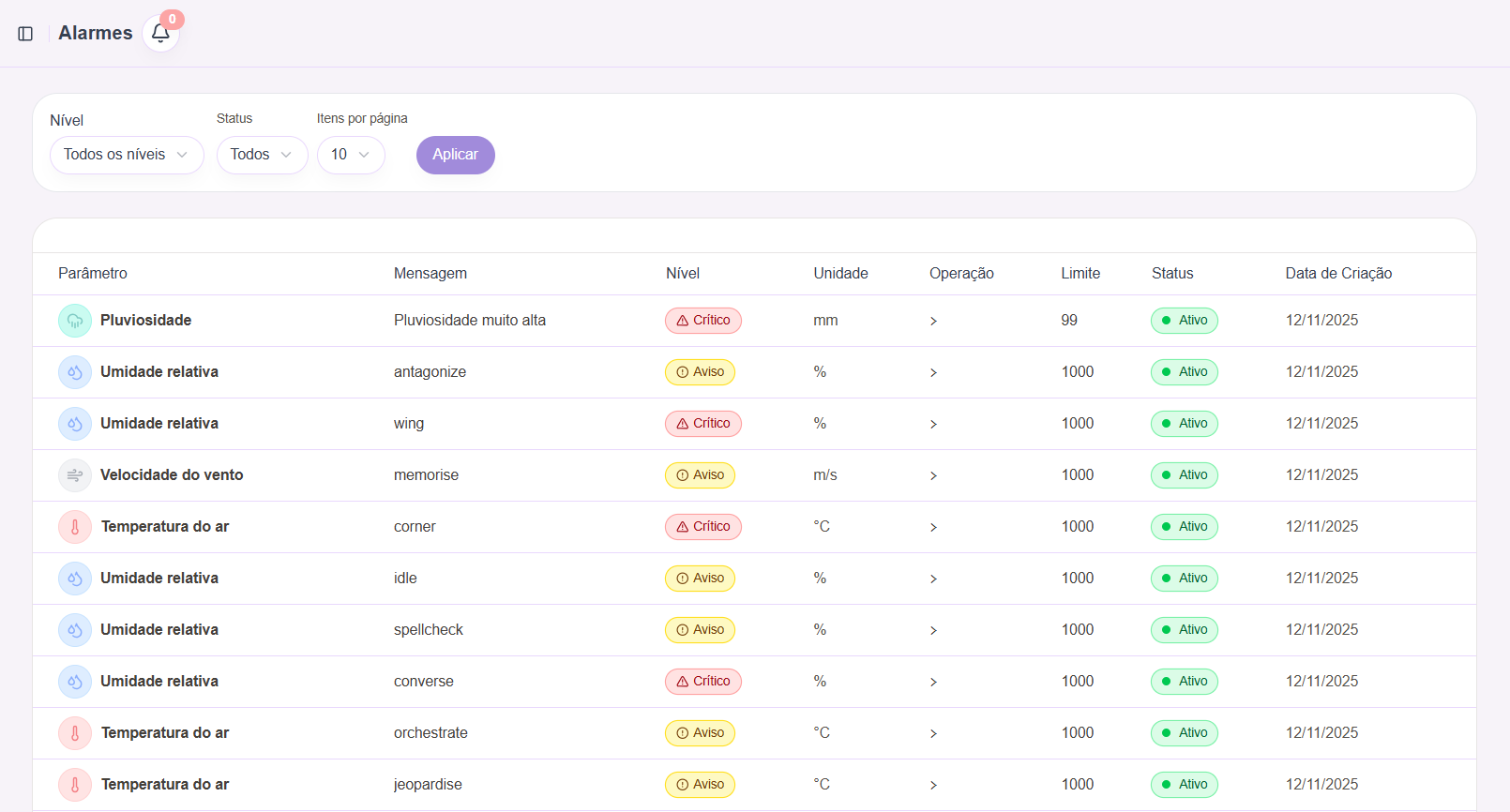Click Crítico badge in converse row
1510x812 pixels.
coord(703,682)
